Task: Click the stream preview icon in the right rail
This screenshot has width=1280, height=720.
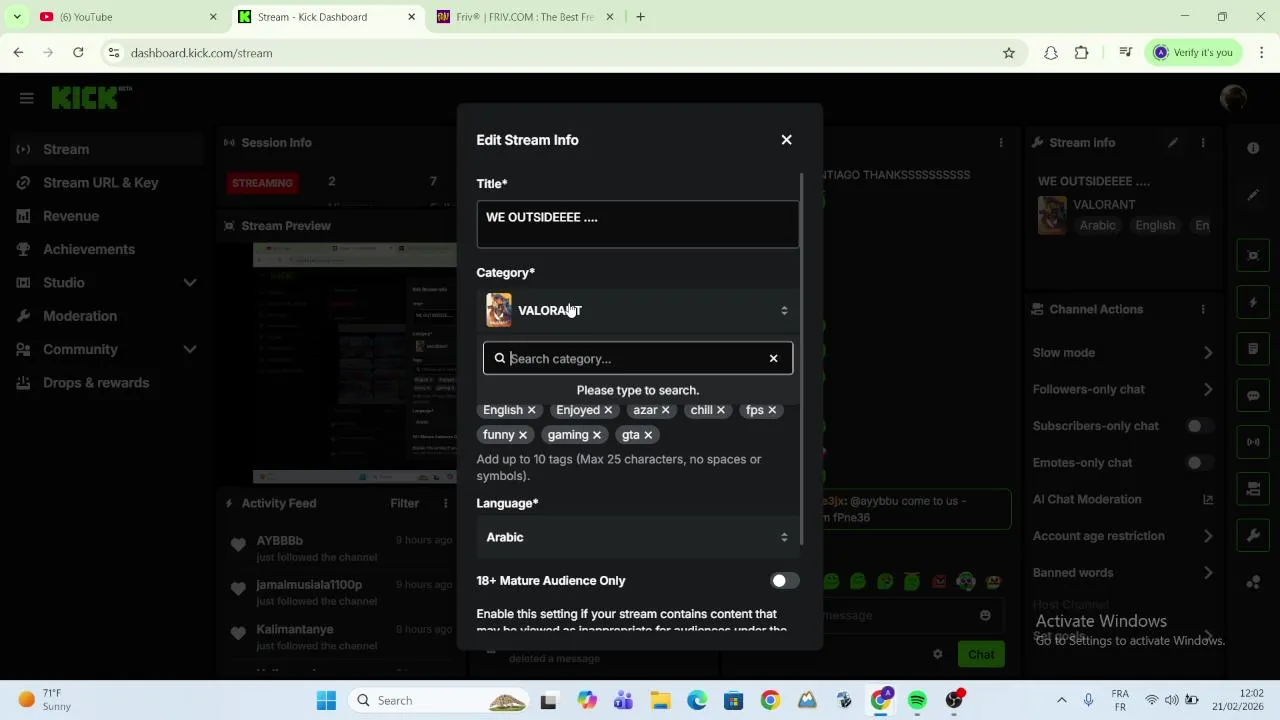Action: pyautogui.click(x=1253, y=255)
